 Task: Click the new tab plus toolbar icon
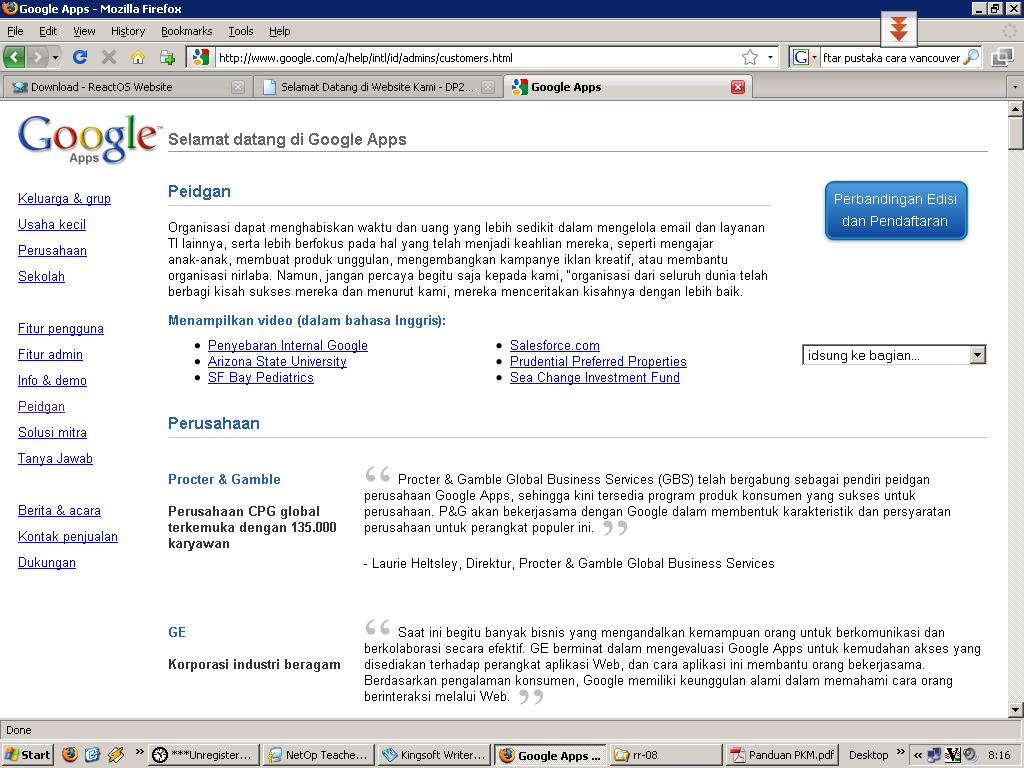(167, 57)
